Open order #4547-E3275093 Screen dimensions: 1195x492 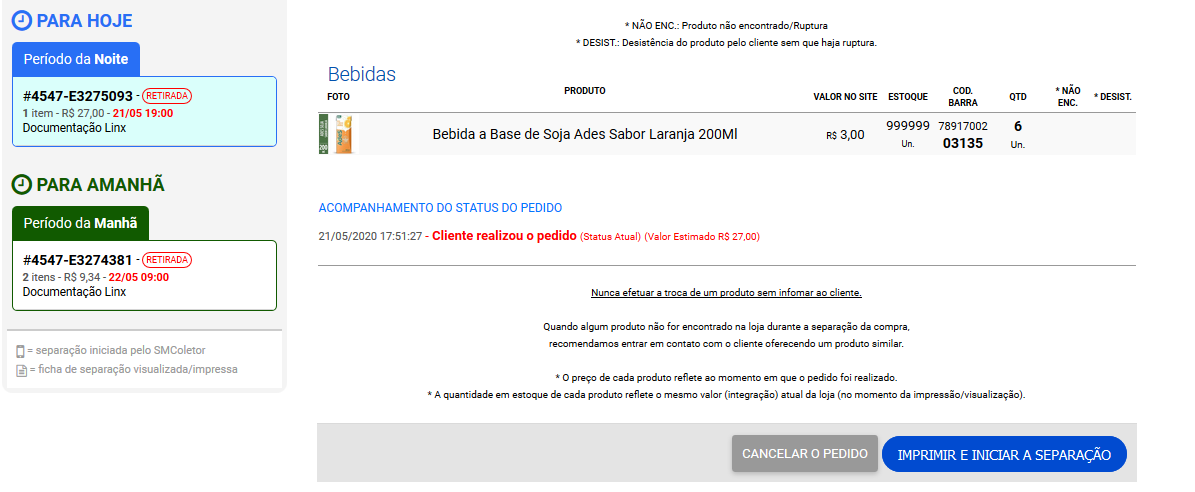[x=145, y=111]
